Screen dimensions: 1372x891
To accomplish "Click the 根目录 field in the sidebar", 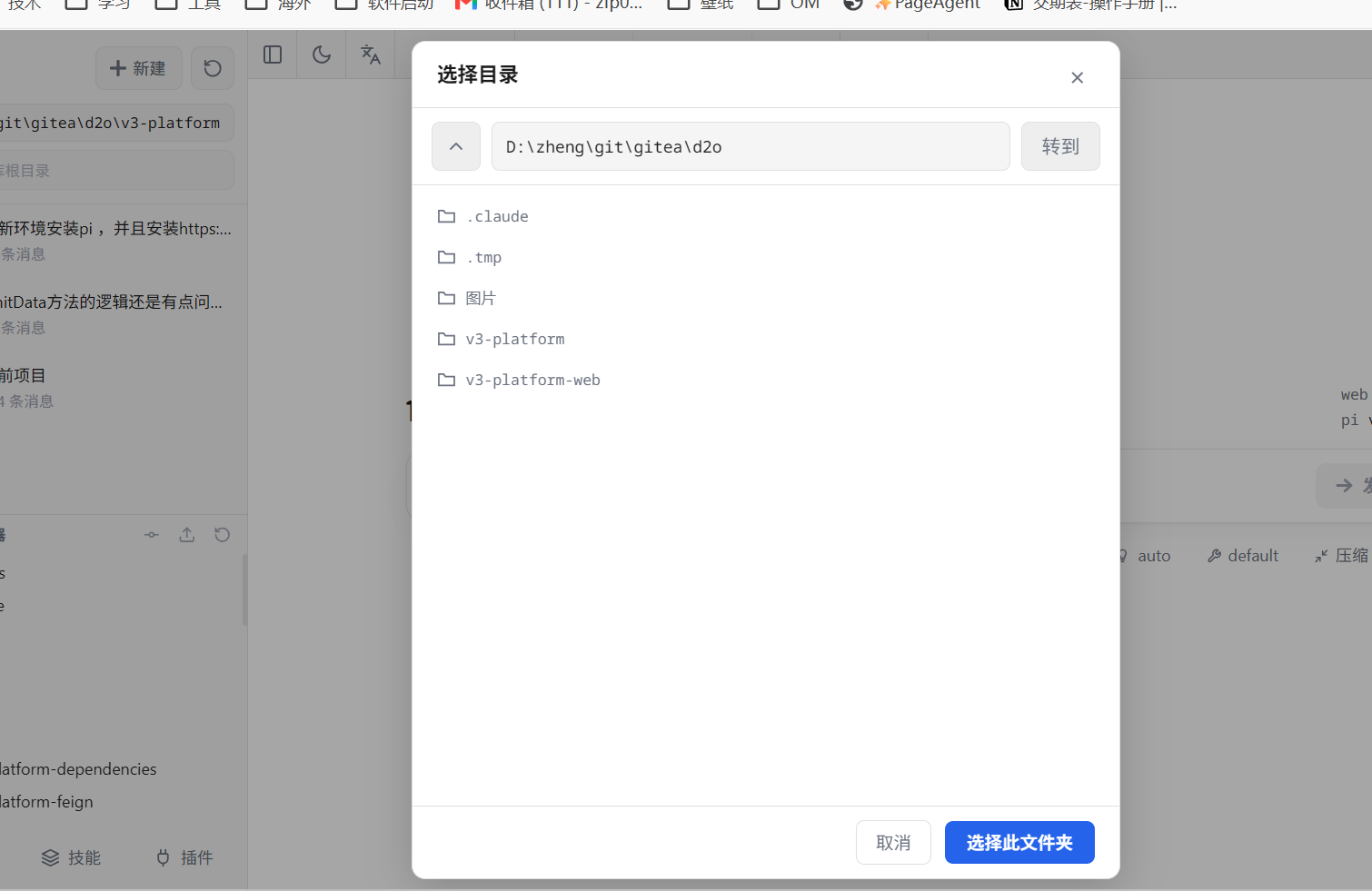I will pyautogui.click(x=116, y=170).
